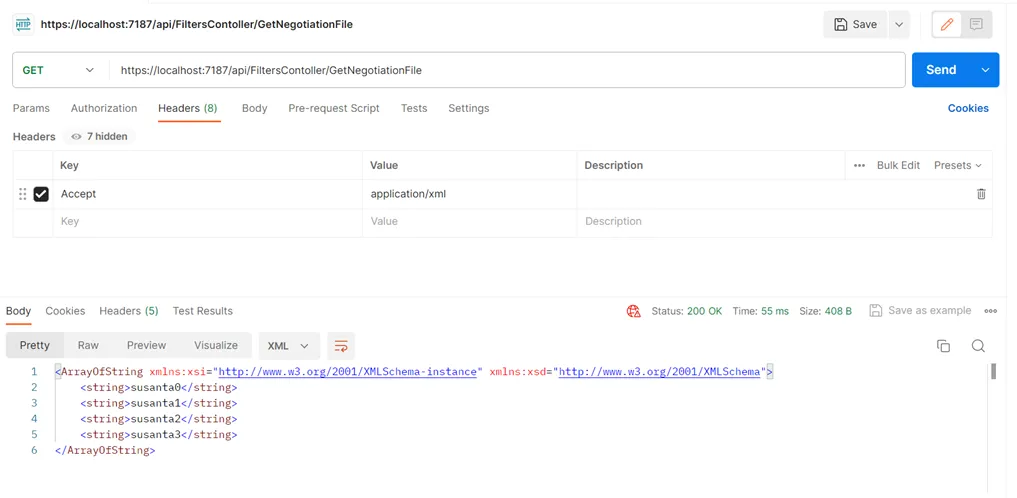Image resolution: width=1017 pixels, height=498 pixels.
Task: Open the response Cookies tab
Action: [65, 311]
